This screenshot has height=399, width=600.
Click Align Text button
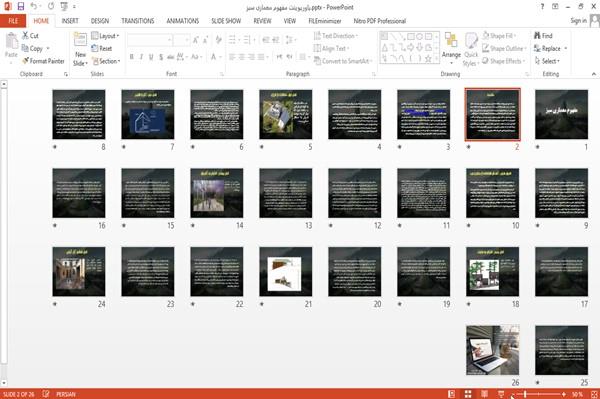pos(331,48)
